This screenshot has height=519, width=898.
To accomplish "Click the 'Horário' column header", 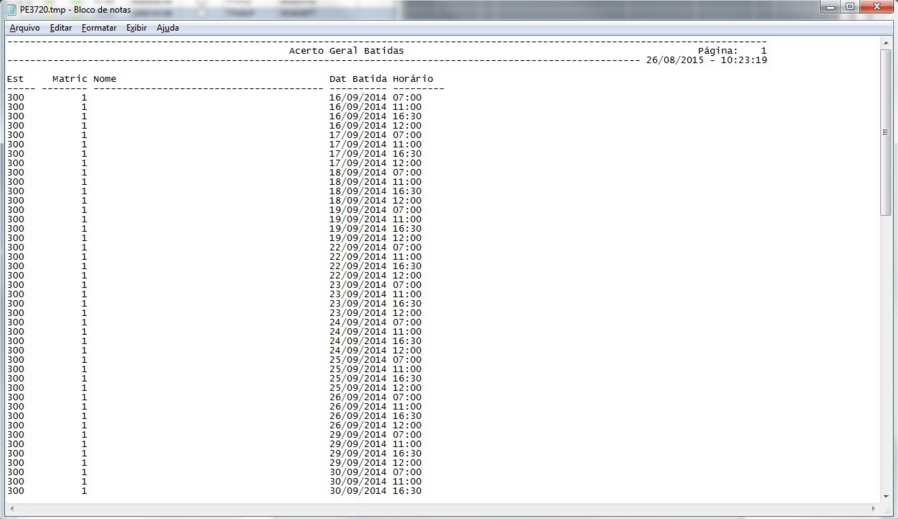I will (x=413, y=78).
